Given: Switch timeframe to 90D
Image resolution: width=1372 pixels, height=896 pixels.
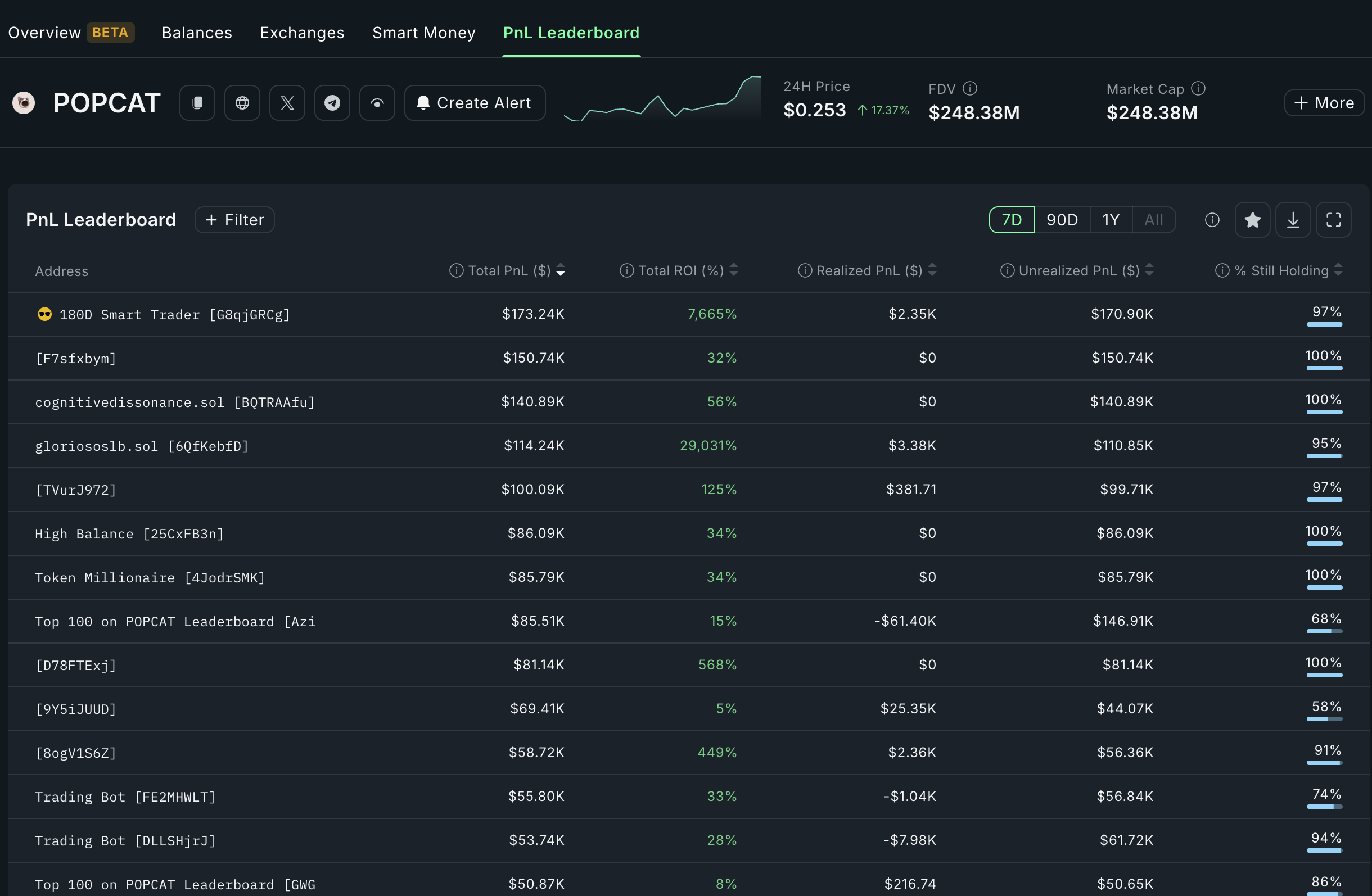Looking at the screenshot, I should point(1062,220).
